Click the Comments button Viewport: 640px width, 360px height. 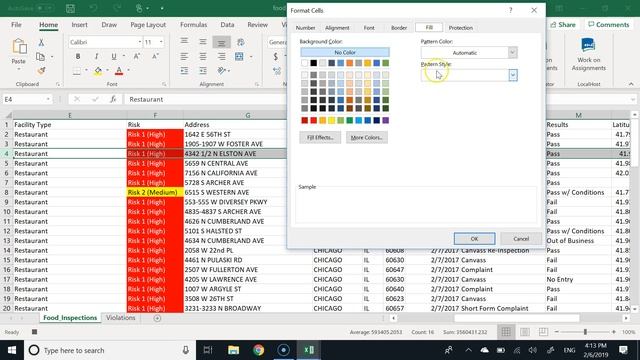coord(609,25)
